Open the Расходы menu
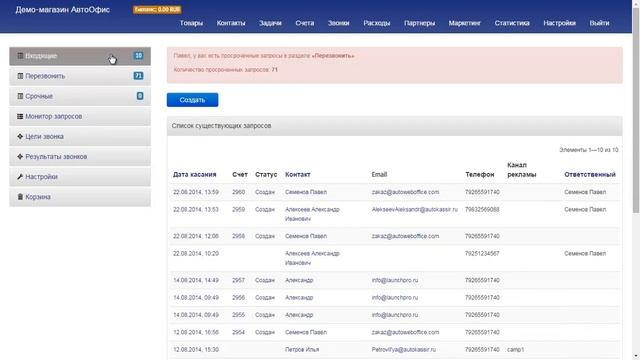This screenshot has width=640, height=360. [376, 23]
